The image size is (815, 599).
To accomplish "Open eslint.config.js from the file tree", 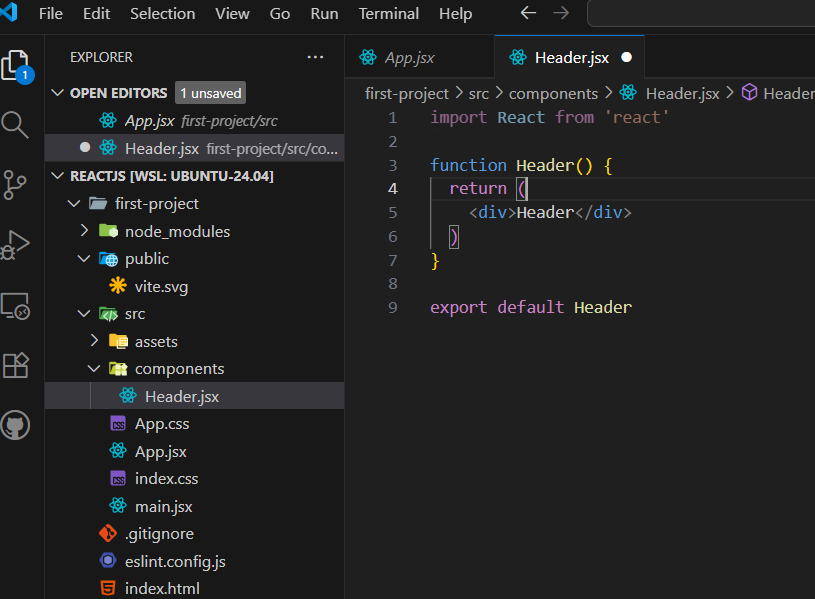I will click(x=175, y=561).
